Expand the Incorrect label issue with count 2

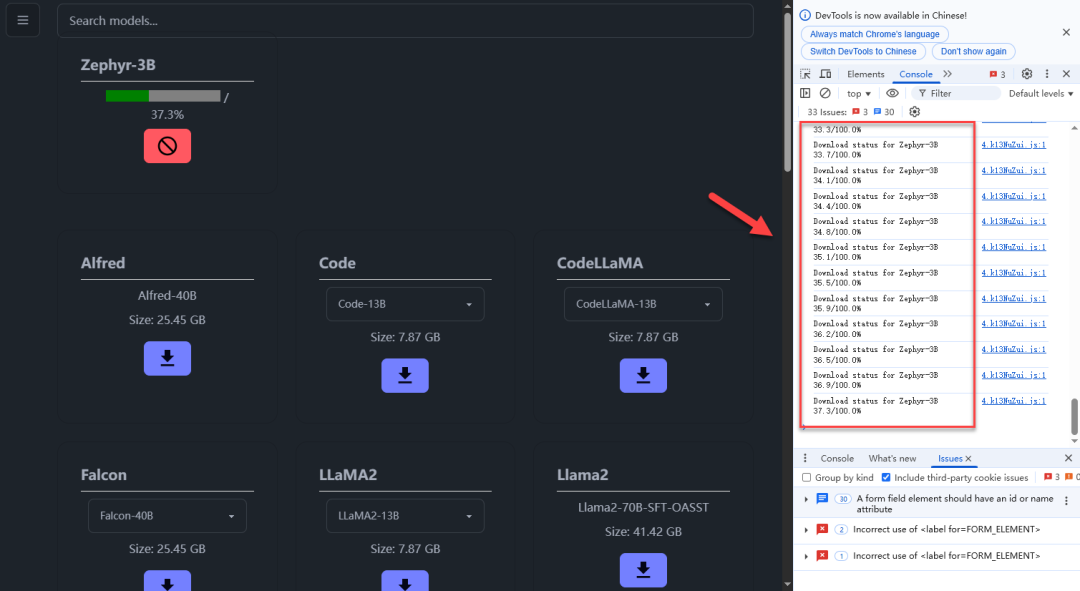coord(806,530)
